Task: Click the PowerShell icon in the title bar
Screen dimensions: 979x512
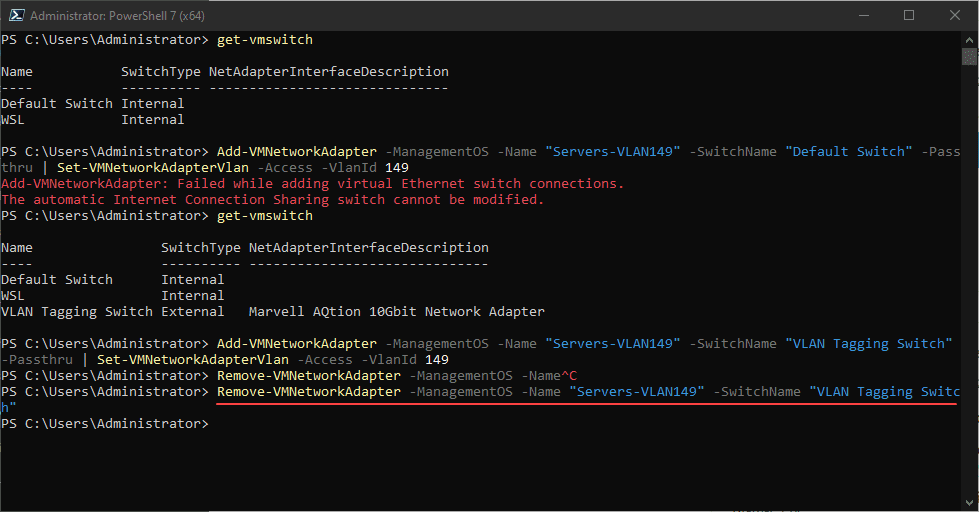Action: click(14, 15)
